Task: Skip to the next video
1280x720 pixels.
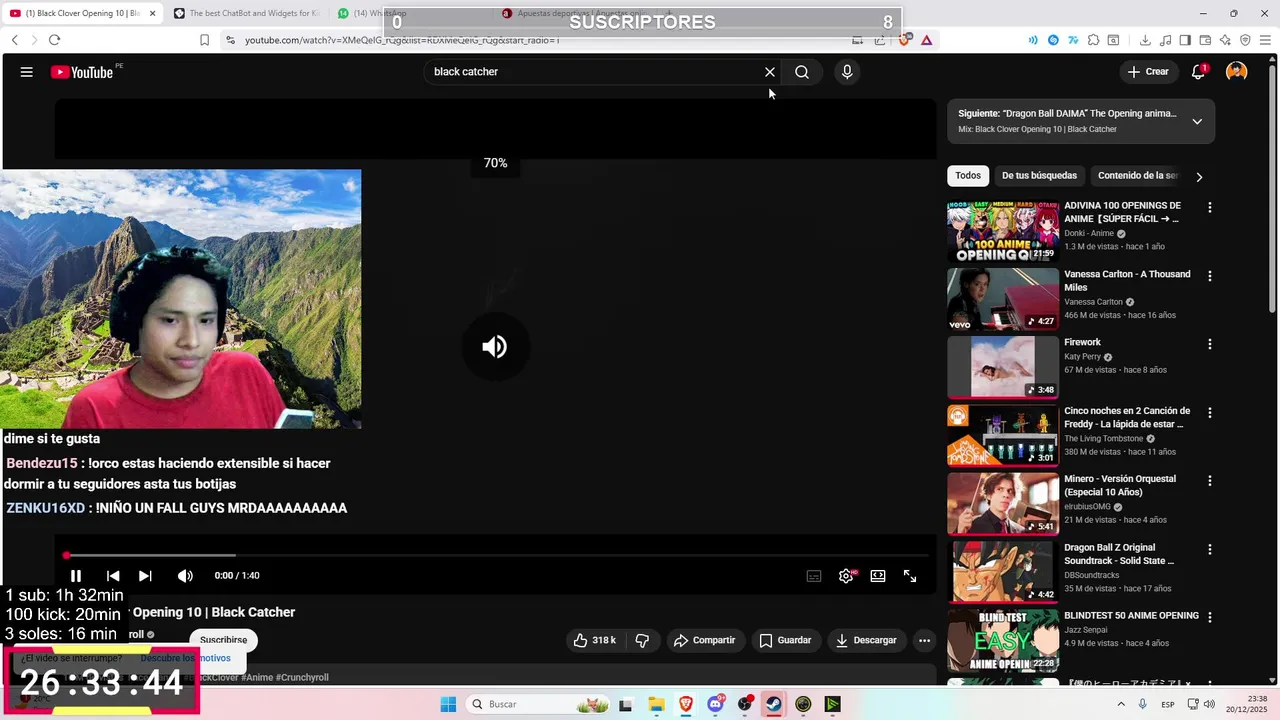Action: [145, 576]
